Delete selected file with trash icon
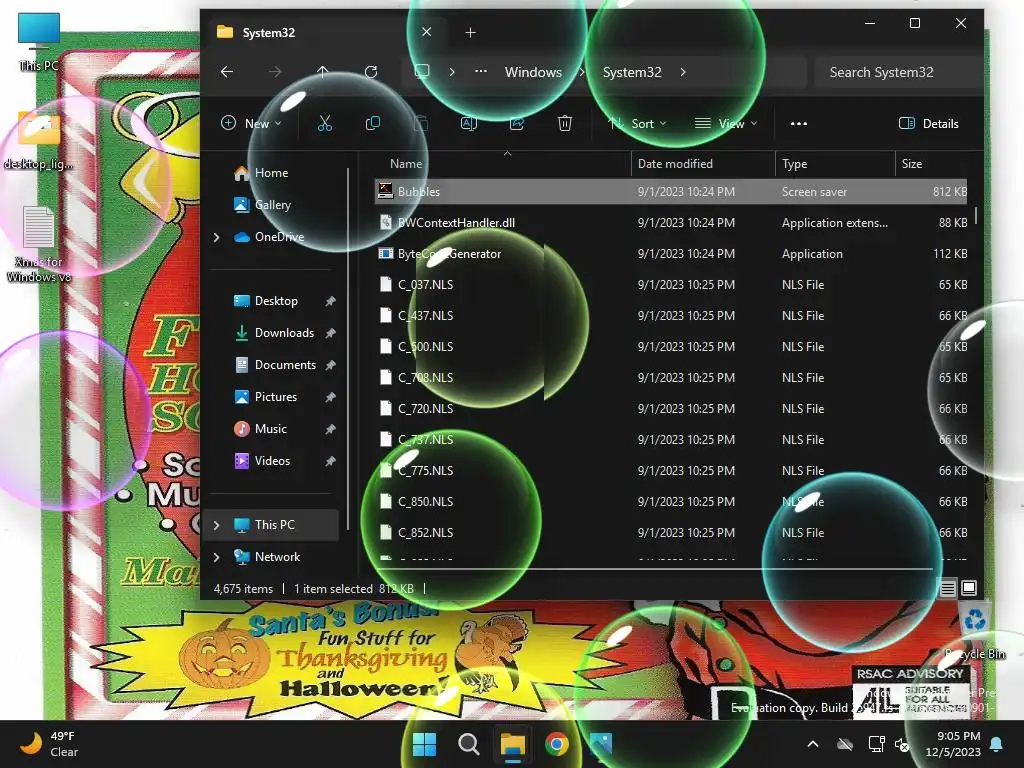The width and height of the screenshot is (1024, 768). pos(565,123)
